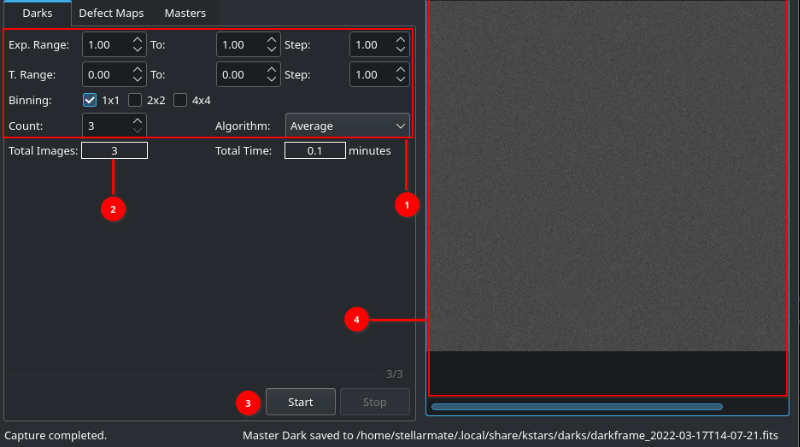The width and height of the screenshot is (800, 447).
Task: Increase T. Range start value with up arrow
Action: tap(137, 69)
